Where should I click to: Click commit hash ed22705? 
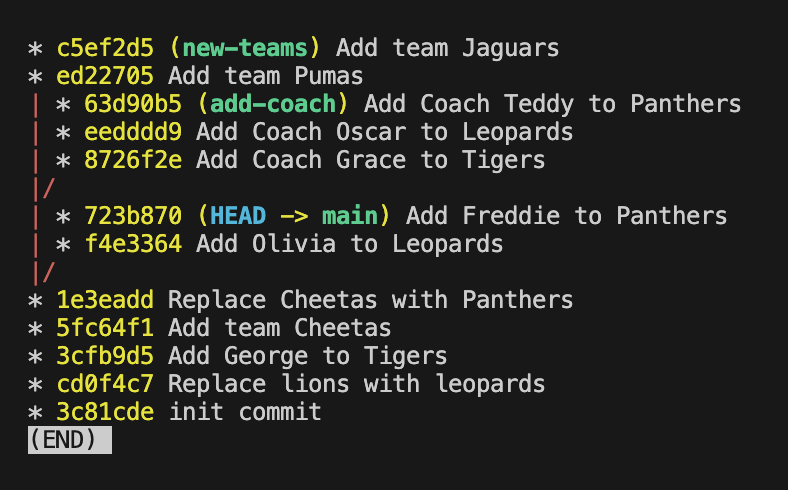(x=105, y=76)
